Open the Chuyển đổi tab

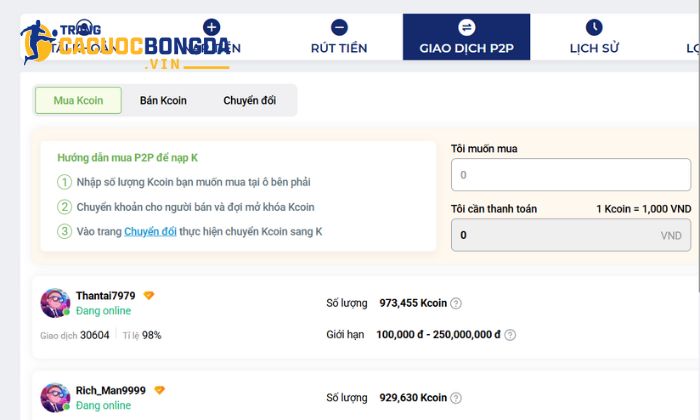(x=249, y=100)
